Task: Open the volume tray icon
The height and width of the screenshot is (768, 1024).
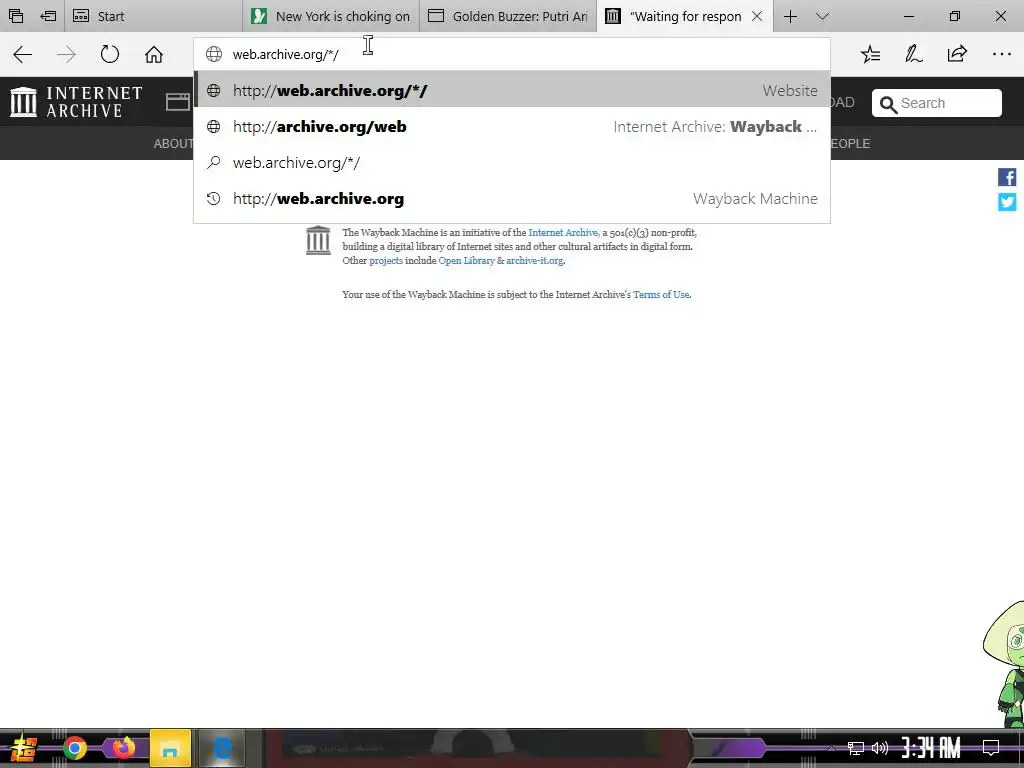Action: click(880, 748)
